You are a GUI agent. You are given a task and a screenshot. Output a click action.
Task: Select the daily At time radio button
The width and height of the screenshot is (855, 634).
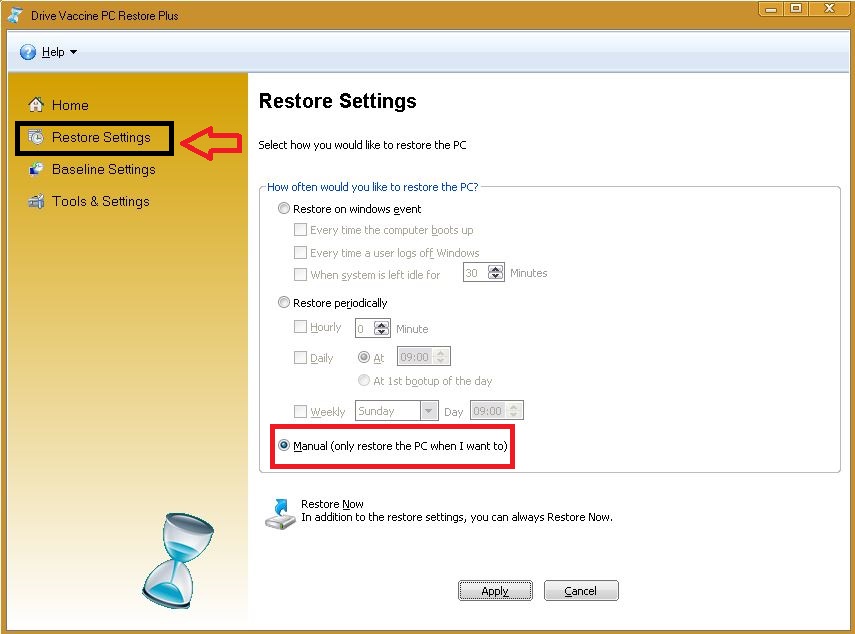click(364, 357)
